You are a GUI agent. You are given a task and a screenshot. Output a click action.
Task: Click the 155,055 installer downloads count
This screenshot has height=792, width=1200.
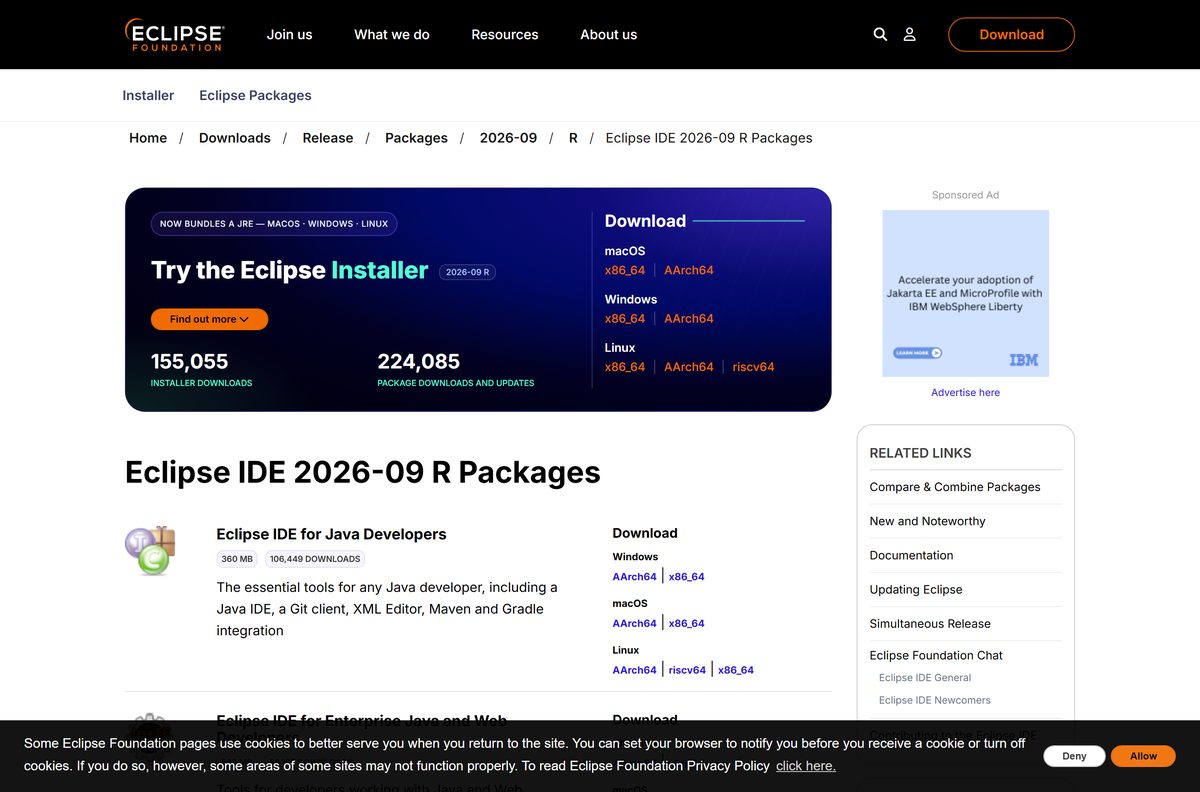point(189,361)
